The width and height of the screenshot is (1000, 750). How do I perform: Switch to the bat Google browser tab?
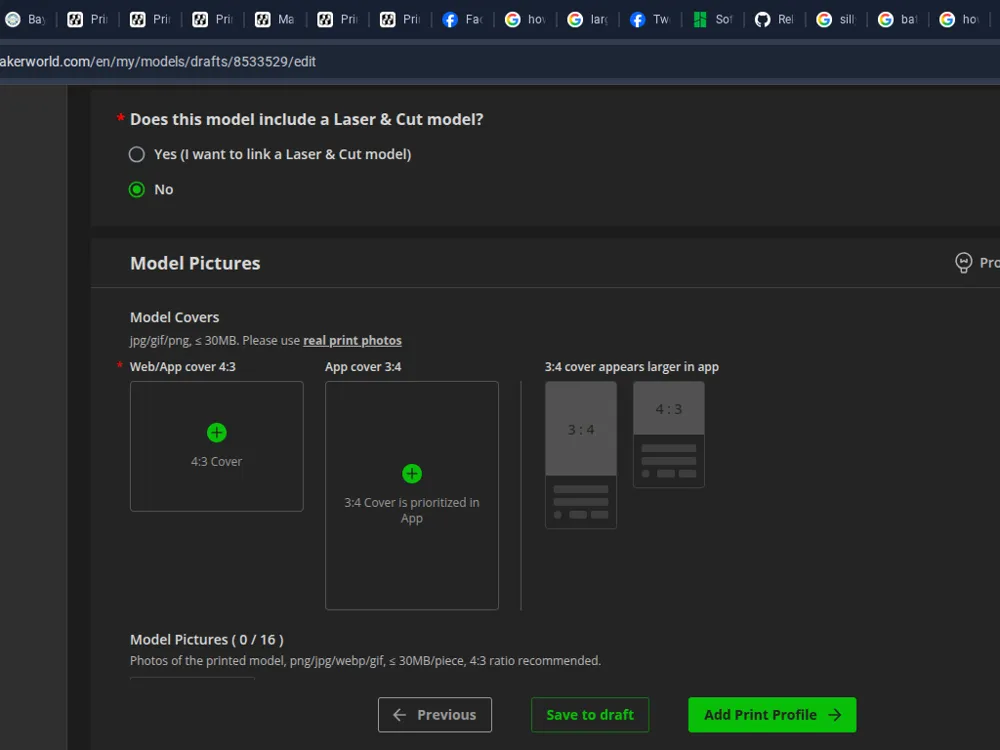coord(899,19)
